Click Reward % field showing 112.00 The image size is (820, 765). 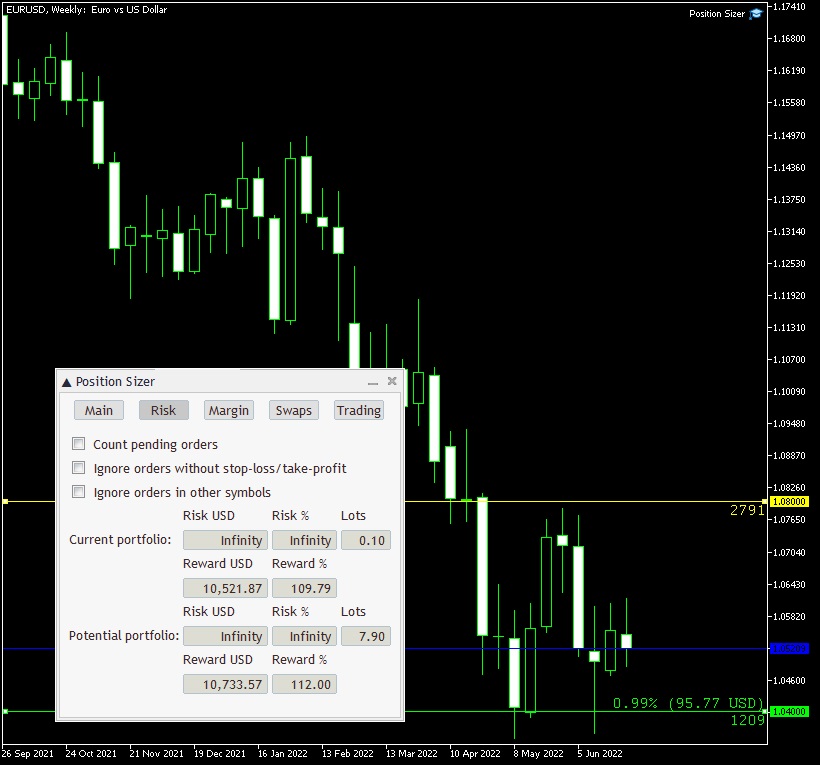(x=305, y=684)
